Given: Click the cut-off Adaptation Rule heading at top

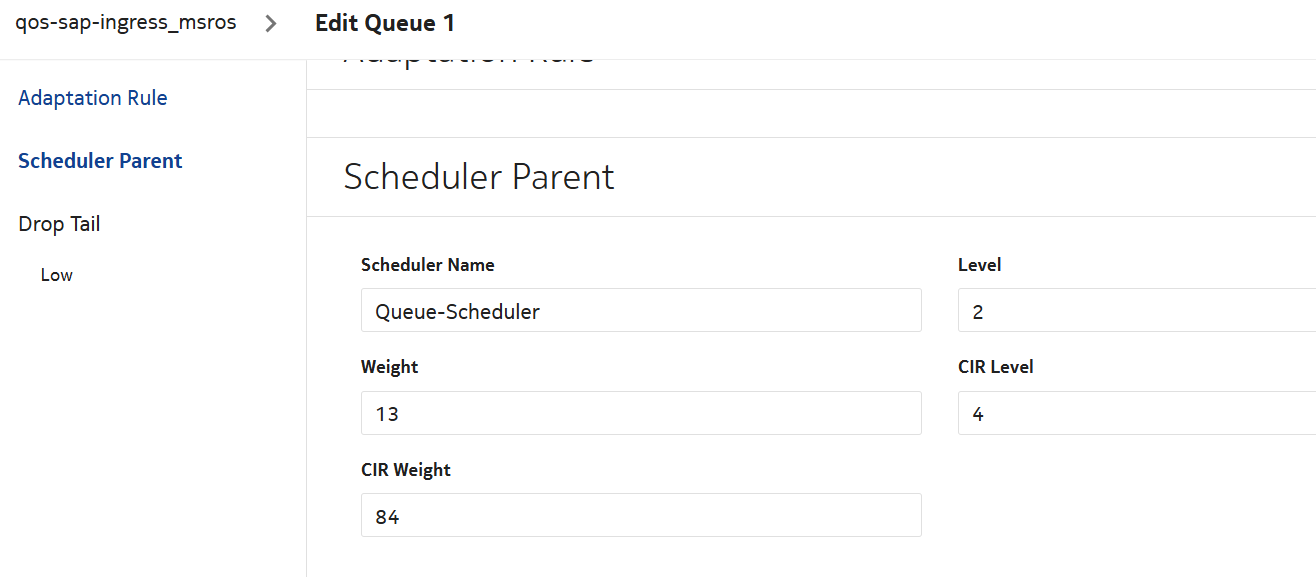Looking at the screenshot, I should [468, 63].
